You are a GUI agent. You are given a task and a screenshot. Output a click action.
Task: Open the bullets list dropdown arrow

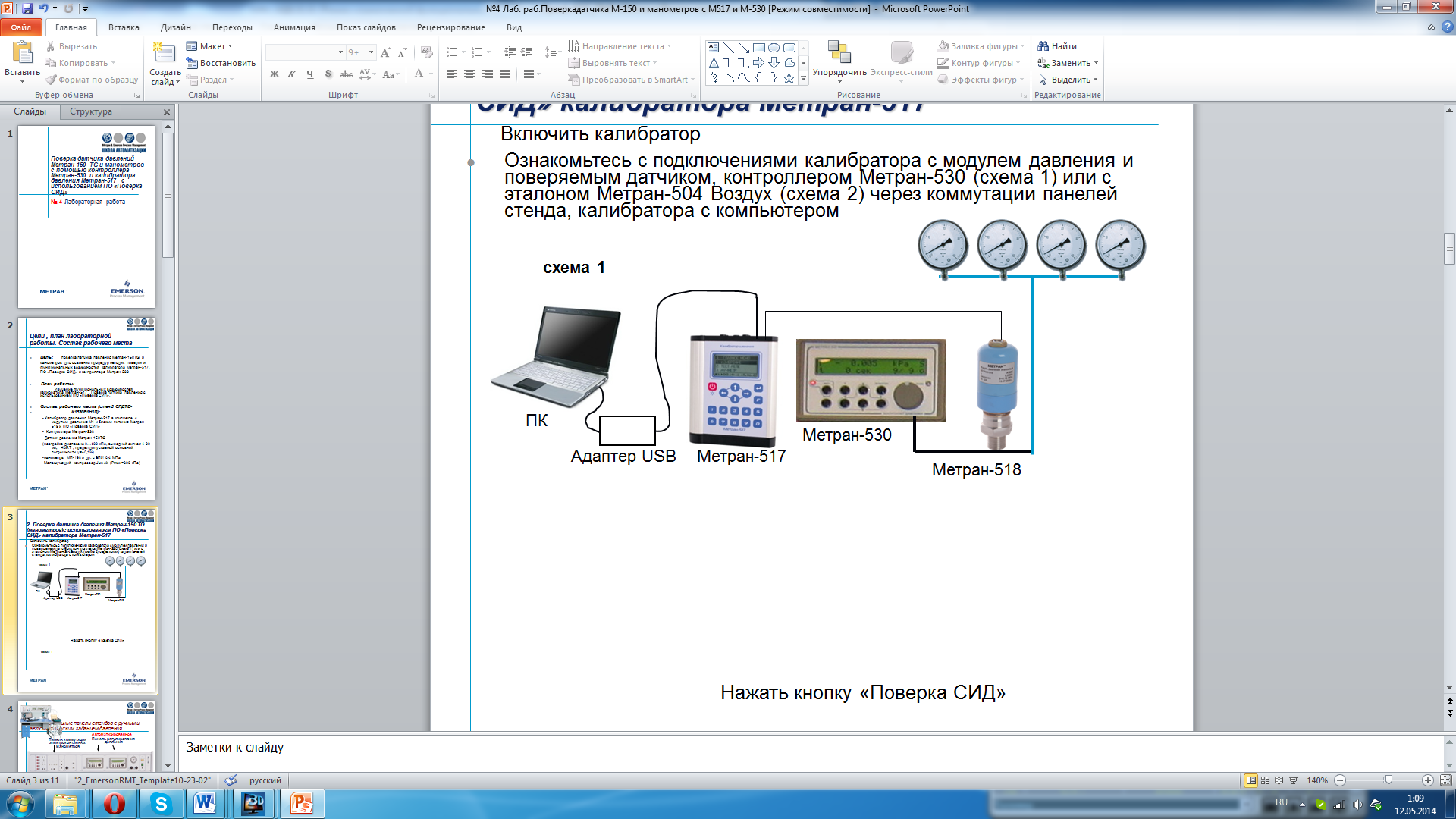(x=464, y=52)
